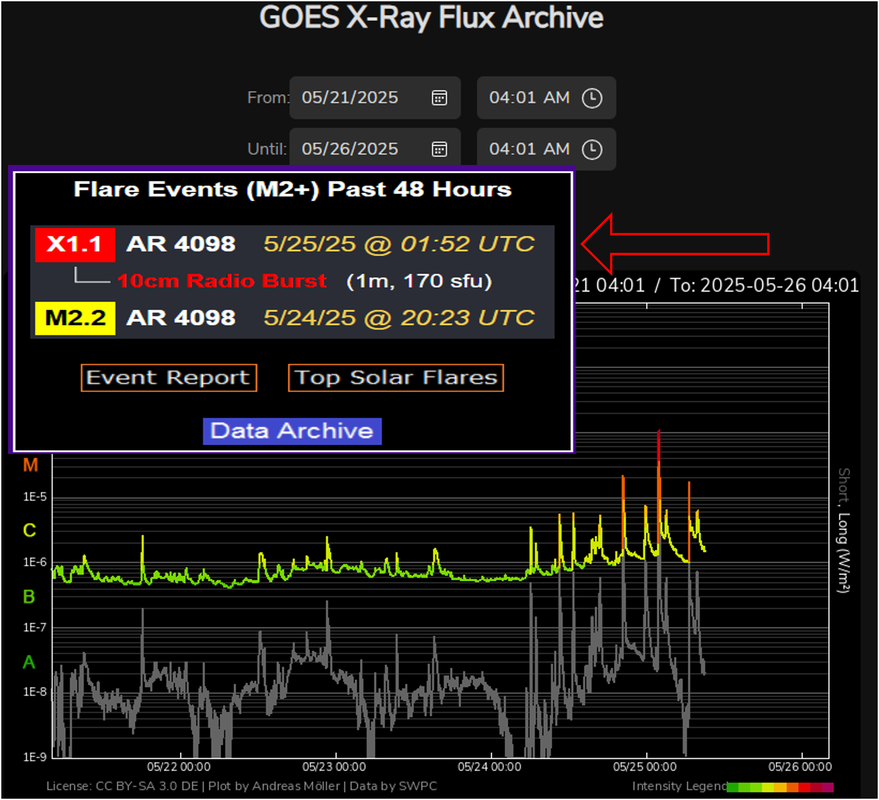Open clock picker for From time

coord(592,98)
